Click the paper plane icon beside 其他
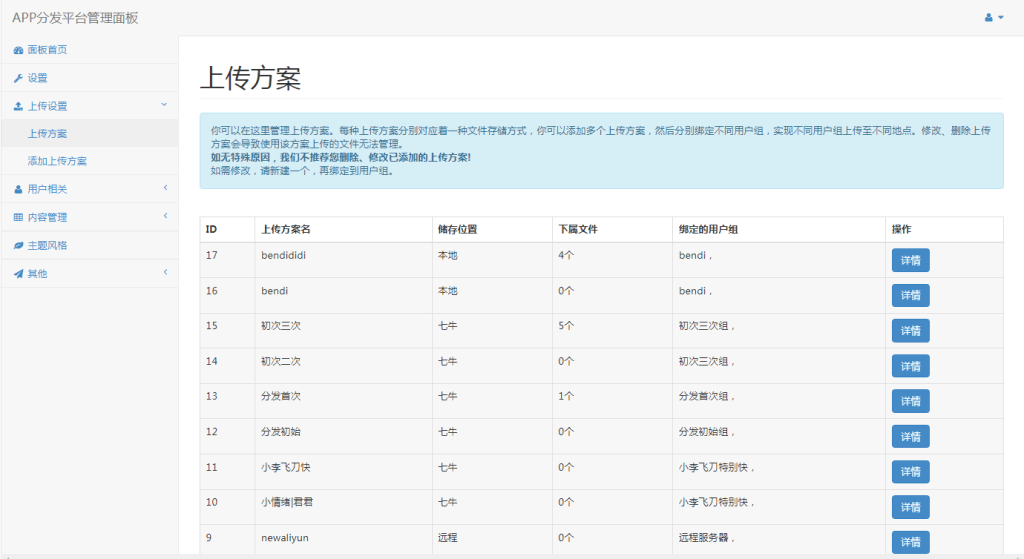The image size is (1024, 559). 18,273
